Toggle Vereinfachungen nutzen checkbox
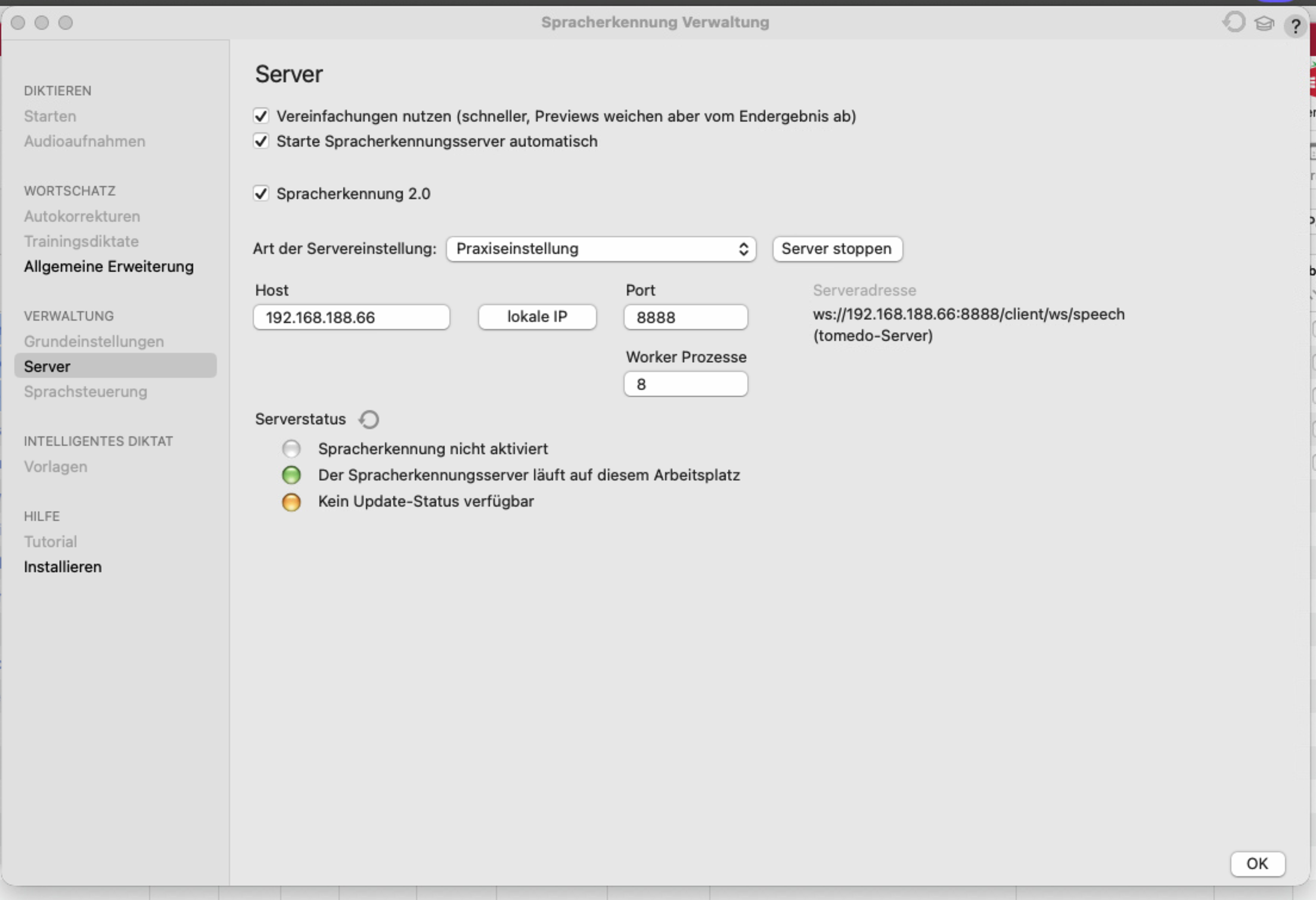1316x900 pixels. (x=261, y=116)
